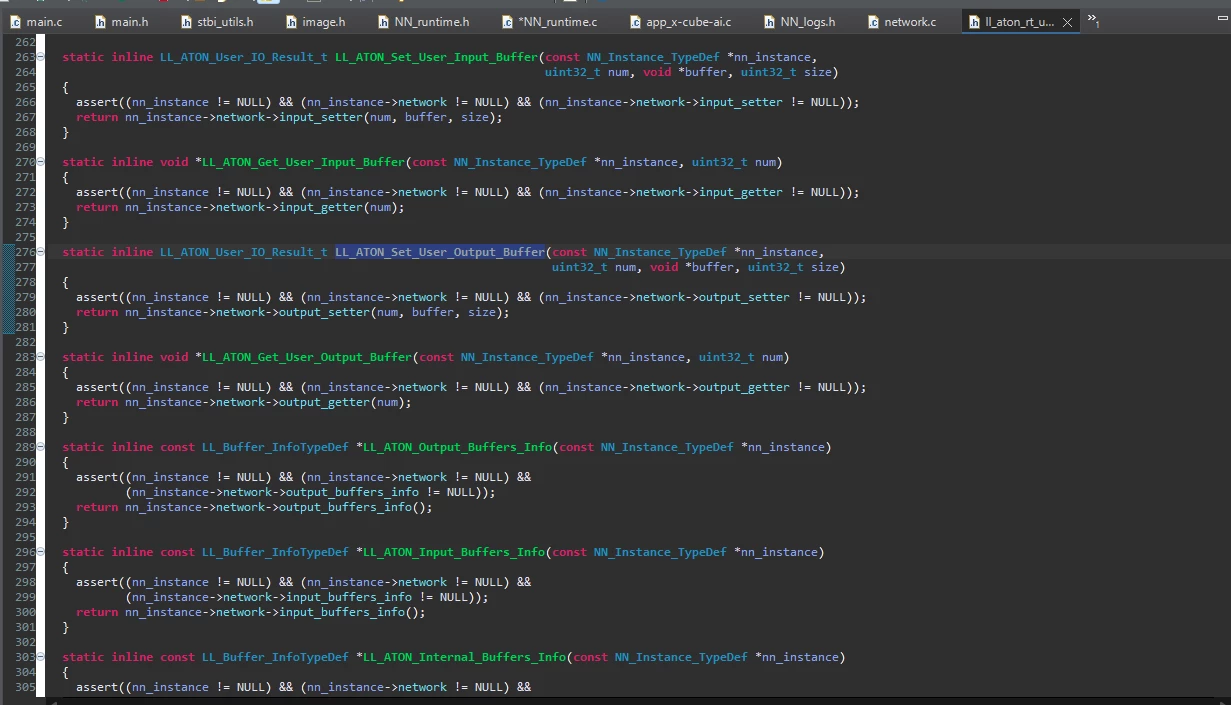Open the app_x-cube-ai.c tab

coord(679,22)
